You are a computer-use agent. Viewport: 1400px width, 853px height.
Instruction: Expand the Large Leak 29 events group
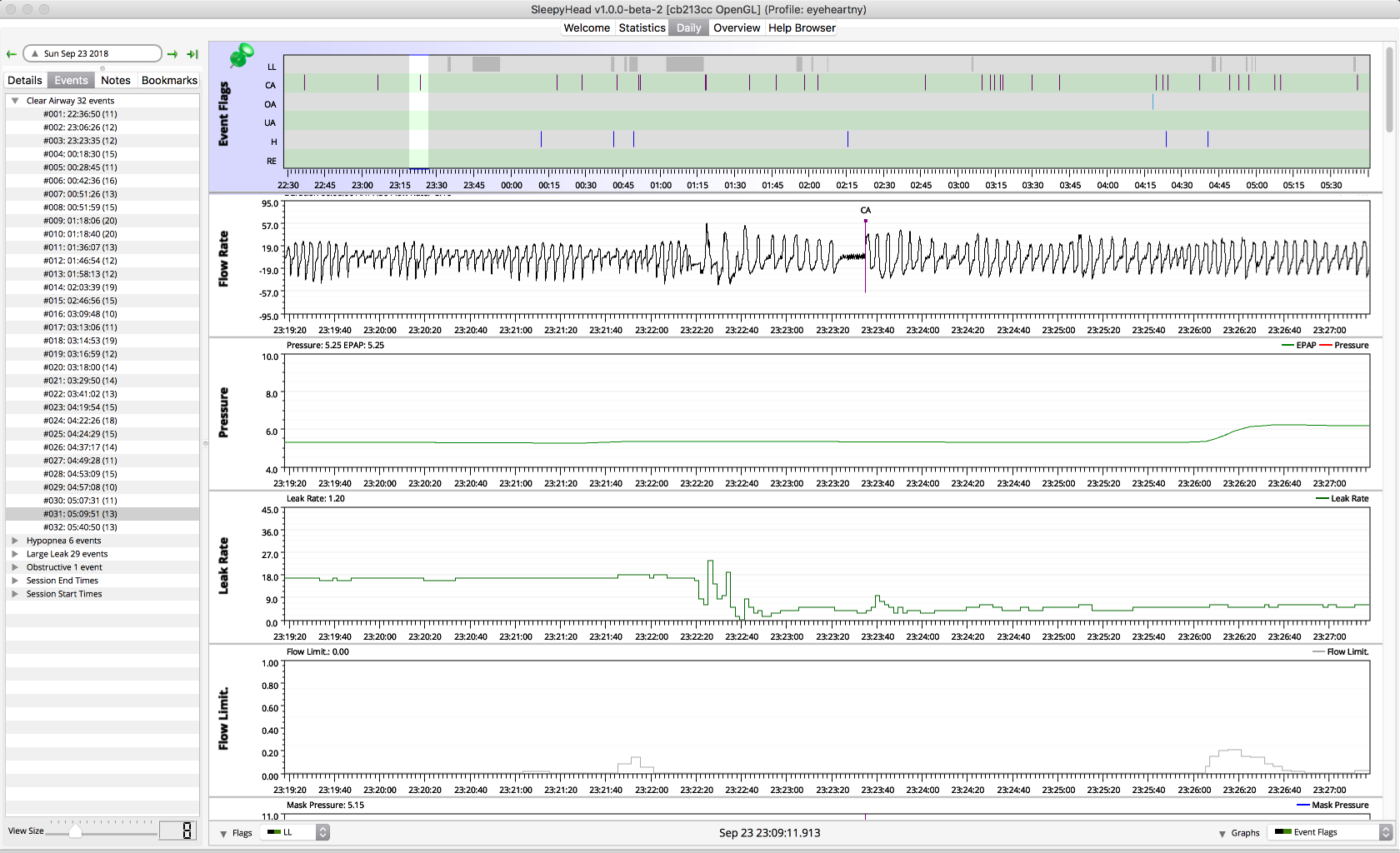[15, 554]
